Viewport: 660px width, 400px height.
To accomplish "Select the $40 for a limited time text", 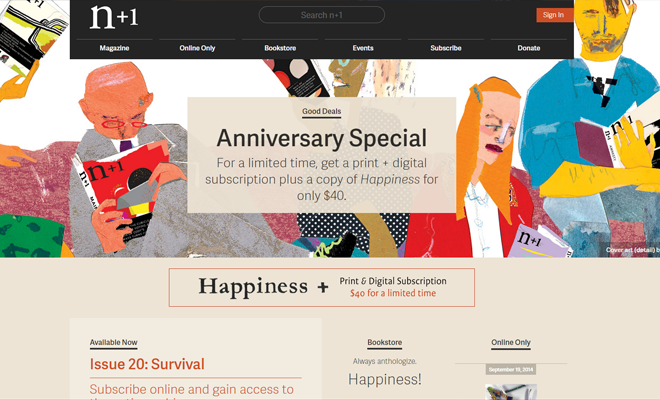I will pos(393,293).
